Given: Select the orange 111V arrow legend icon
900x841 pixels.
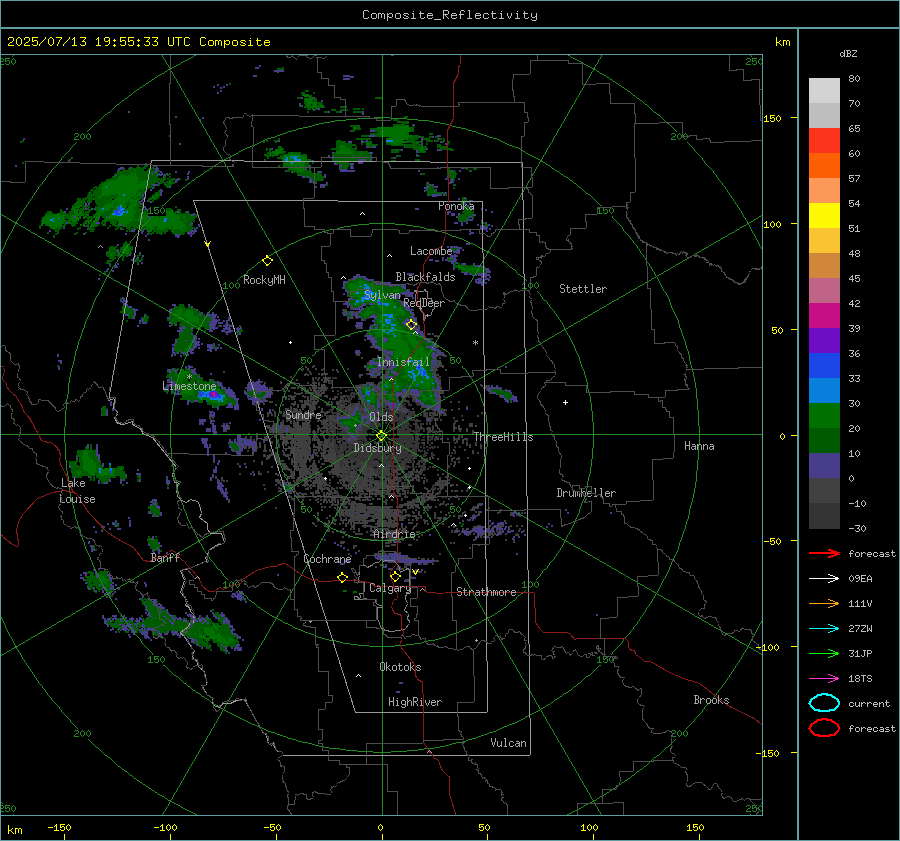Looking at the screenshot, I should click(x=824, y=603).
